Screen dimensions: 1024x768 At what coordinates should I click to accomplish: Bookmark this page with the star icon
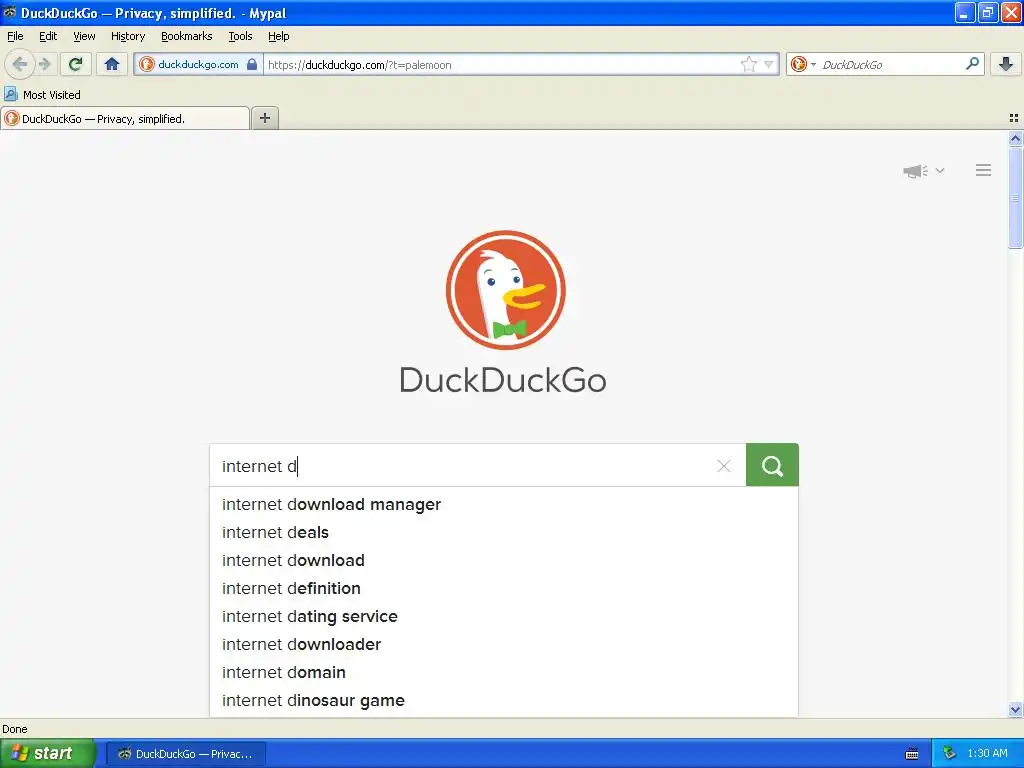coord(748,64)
